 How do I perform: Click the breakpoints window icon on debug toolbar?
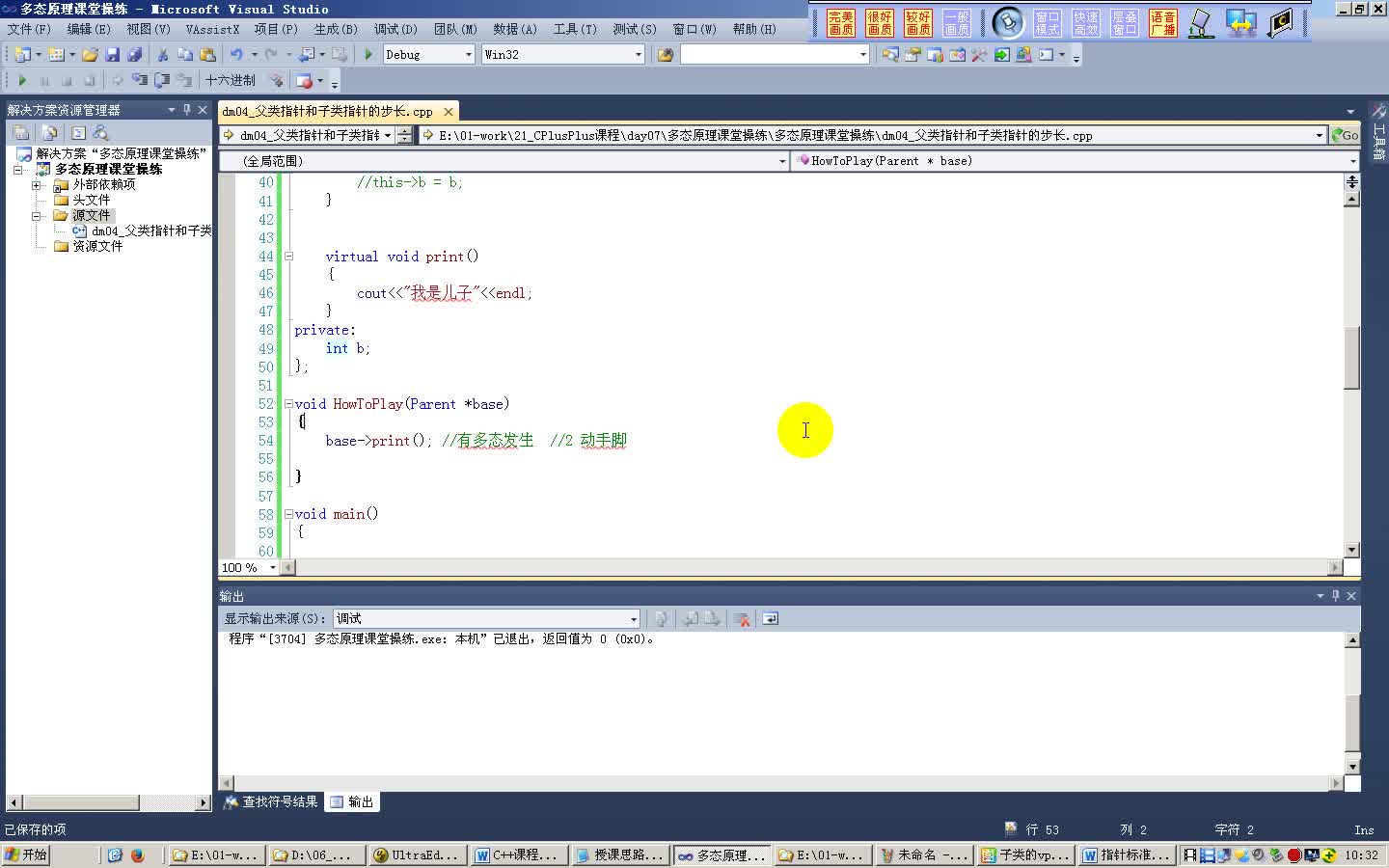304,80
